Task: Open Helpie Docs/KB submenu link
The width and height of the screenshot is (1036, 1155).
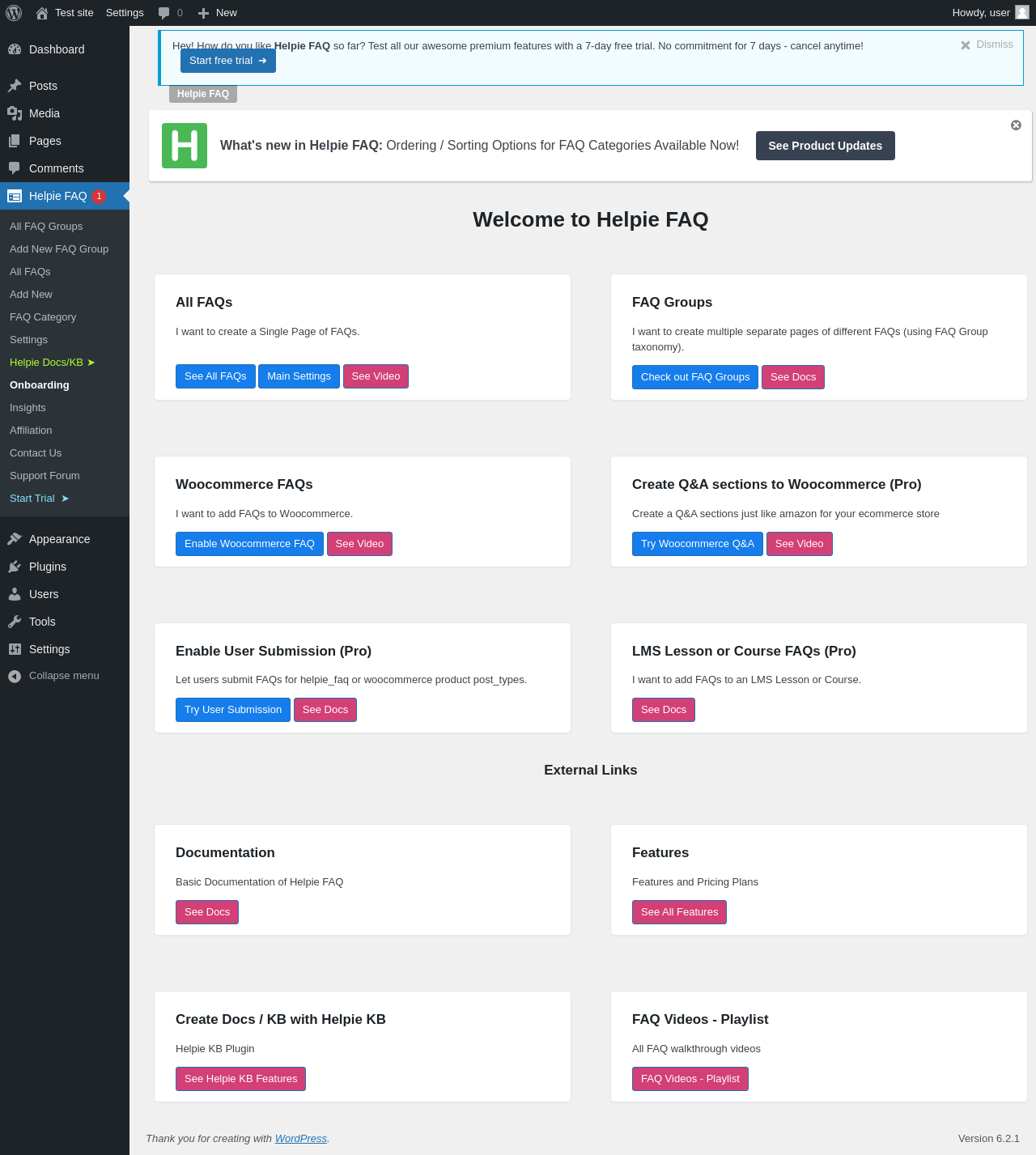Action: (53, 363)
